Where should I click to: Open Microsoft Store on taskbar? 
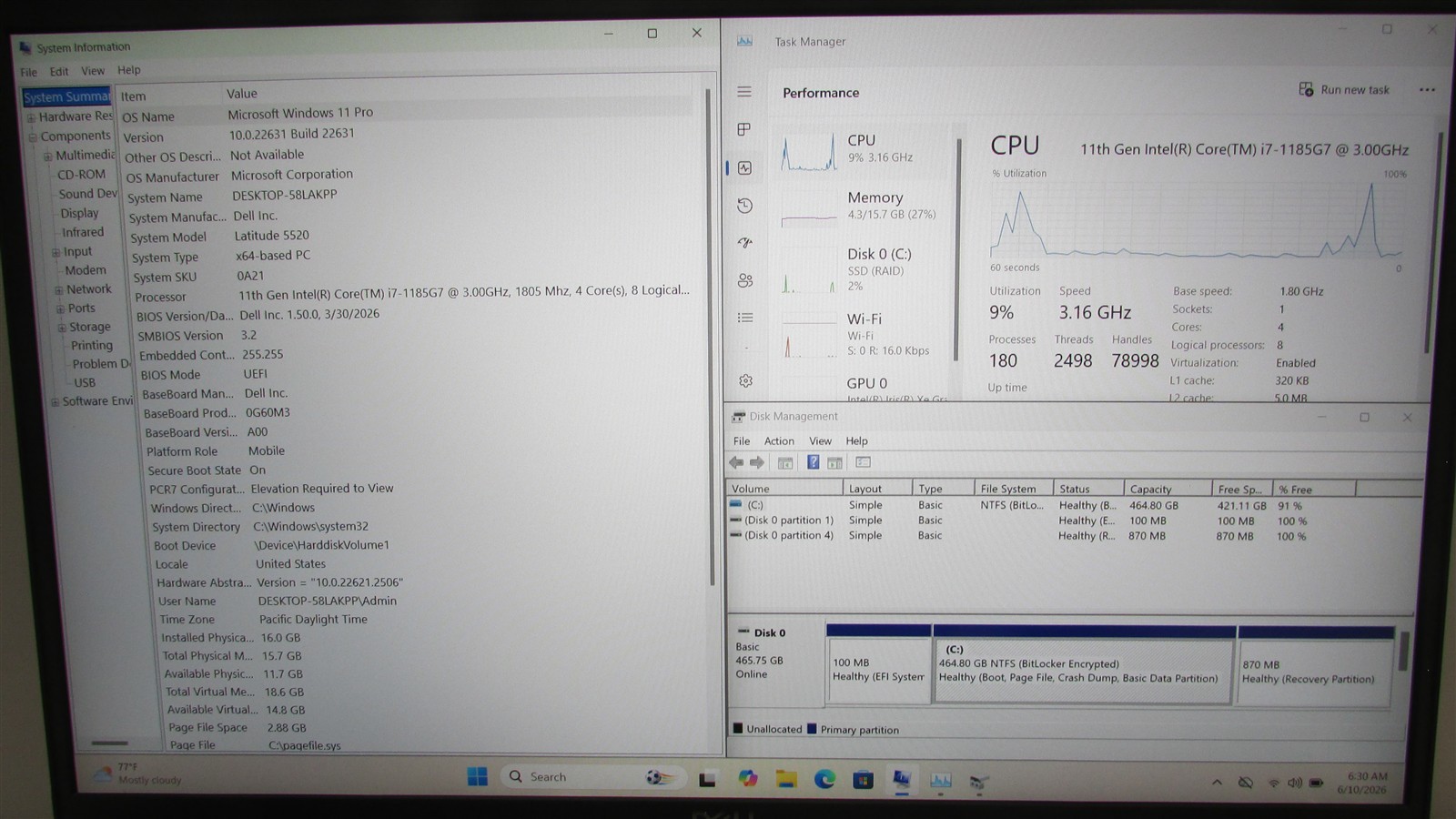point(863,780)
